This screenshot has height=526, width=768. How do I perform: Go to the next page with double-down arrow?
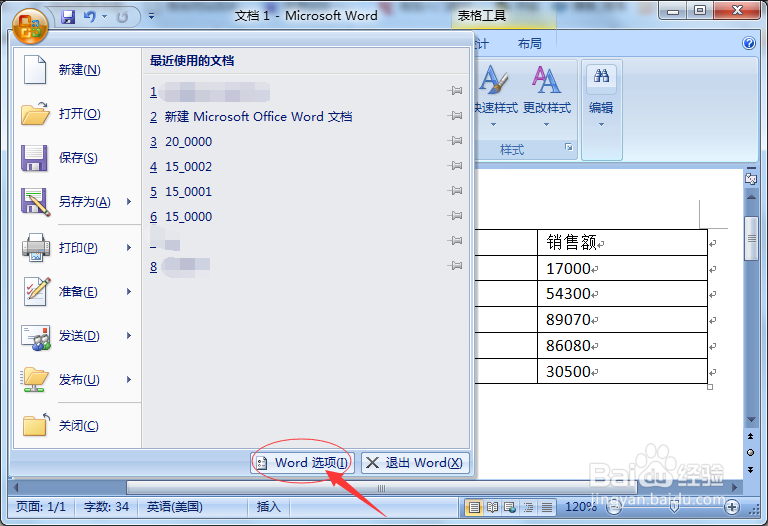point(750,470)
